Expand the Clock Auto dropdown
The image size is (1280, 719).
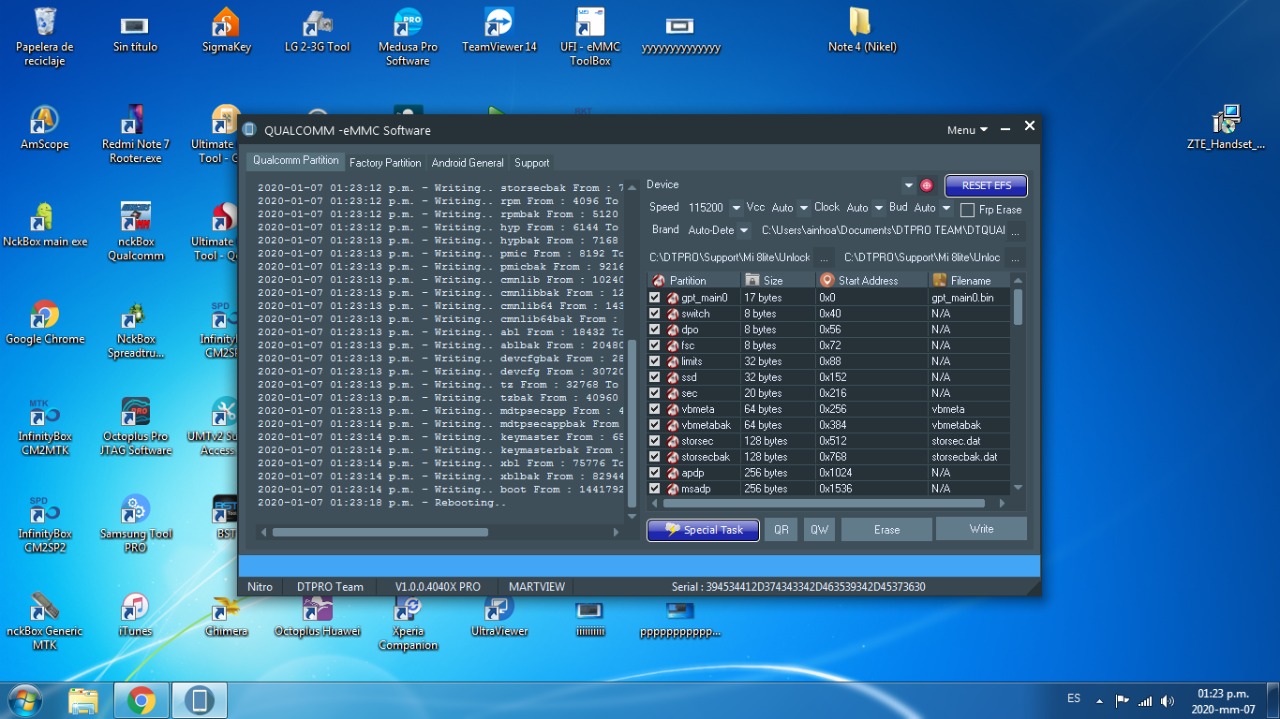[x=879, y=208]
